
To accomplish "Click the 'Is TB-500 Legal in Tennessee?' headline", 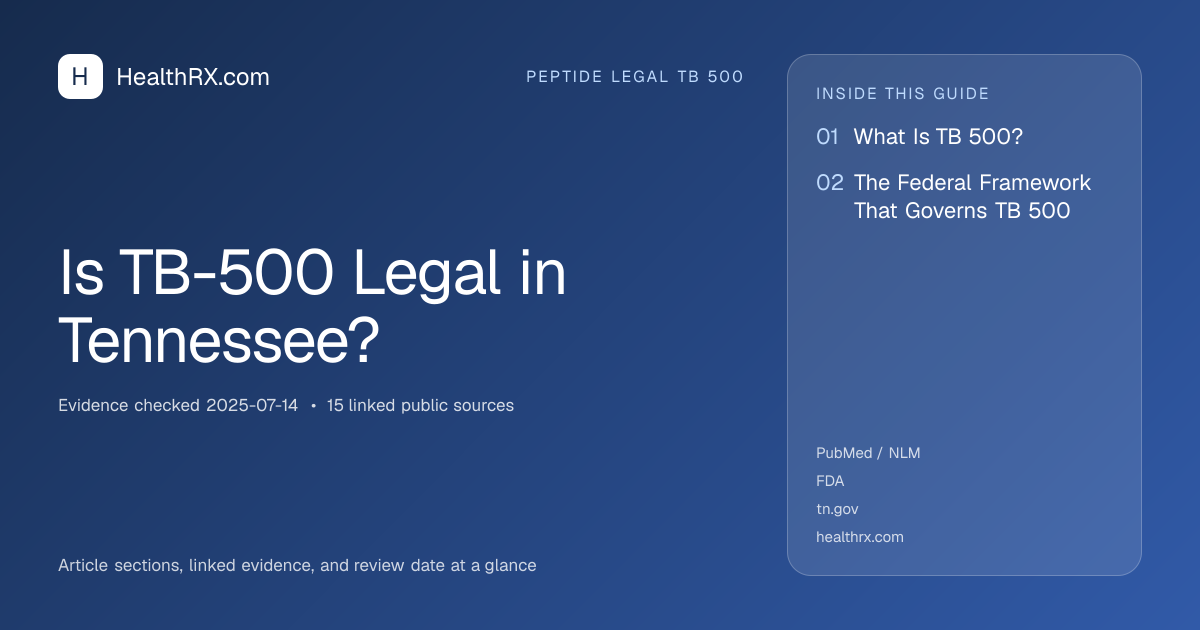I will [x=312, y=308].
